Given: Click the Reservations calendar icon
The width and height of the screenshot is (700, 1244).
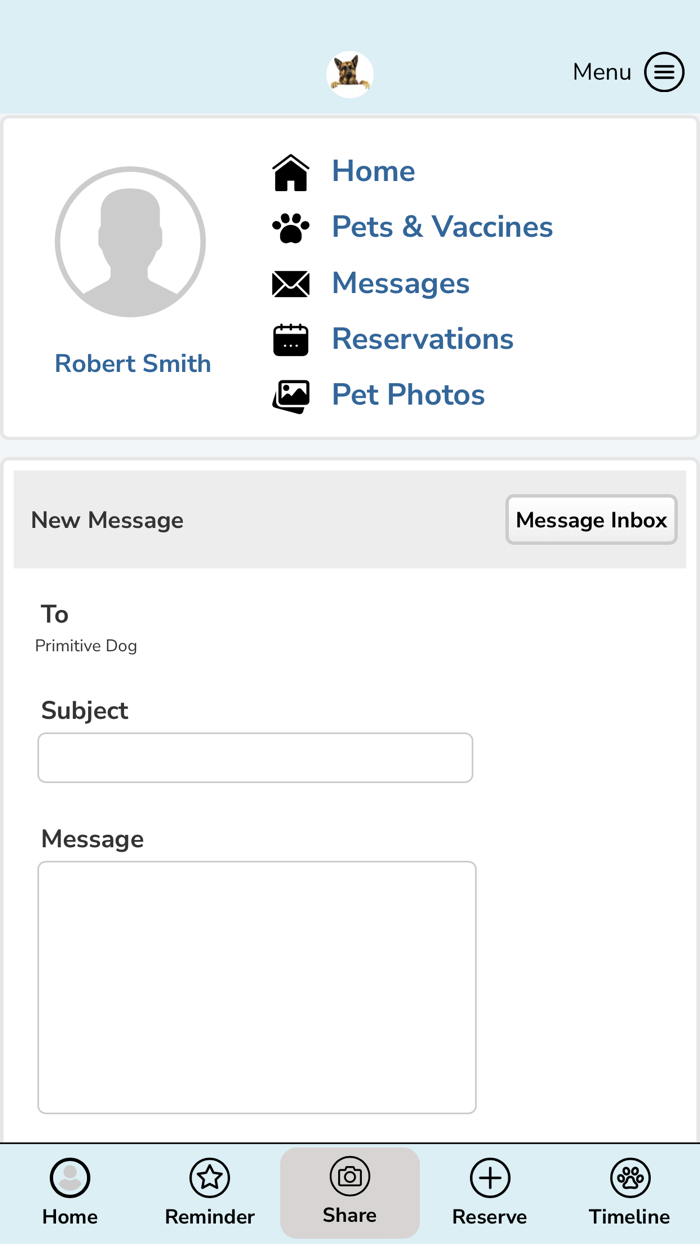Looking at the screenshot, I should (290, 339).
